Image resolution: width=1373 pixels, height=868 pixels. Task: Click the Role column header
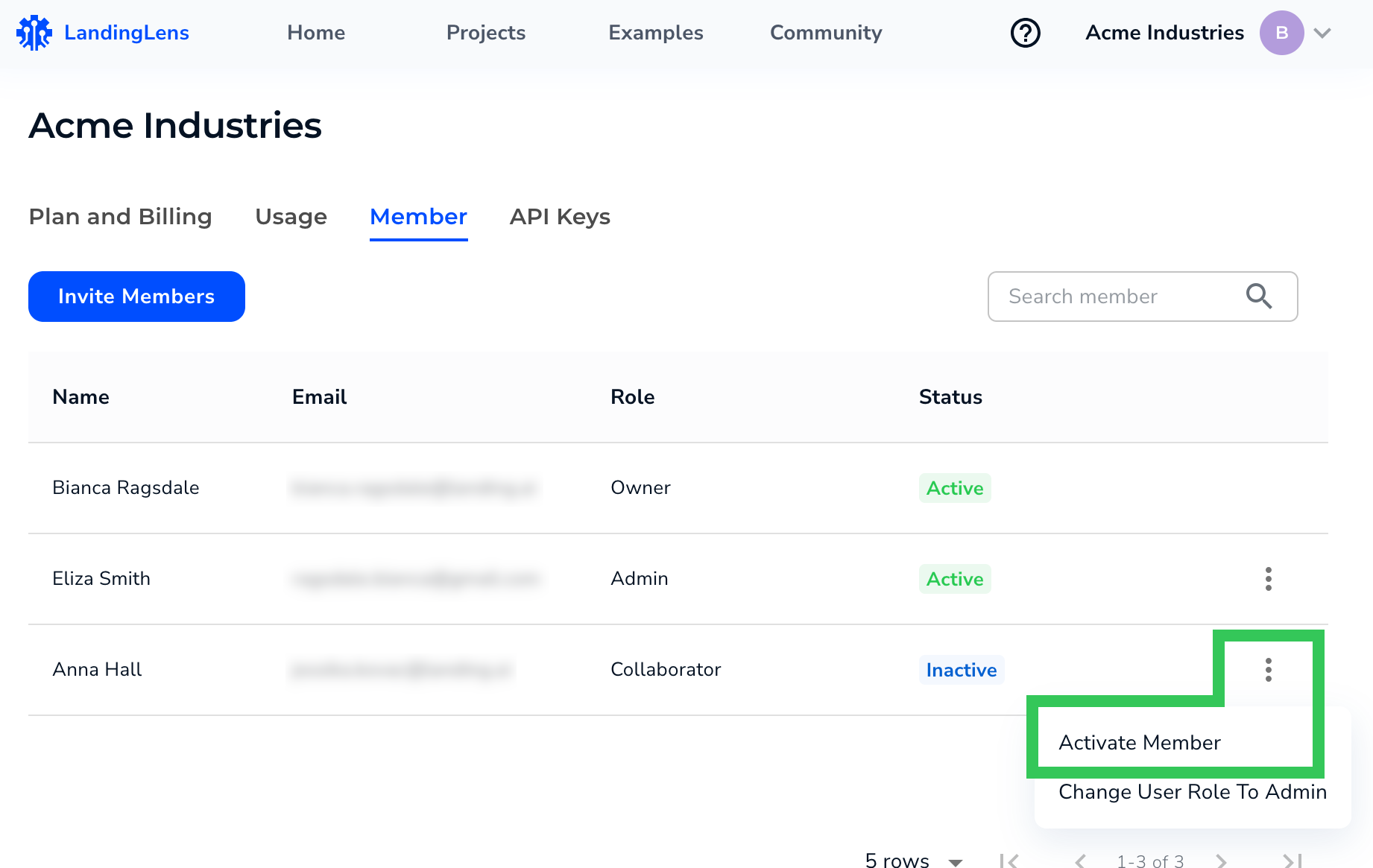pyautogui.click(x=632, y=397)
